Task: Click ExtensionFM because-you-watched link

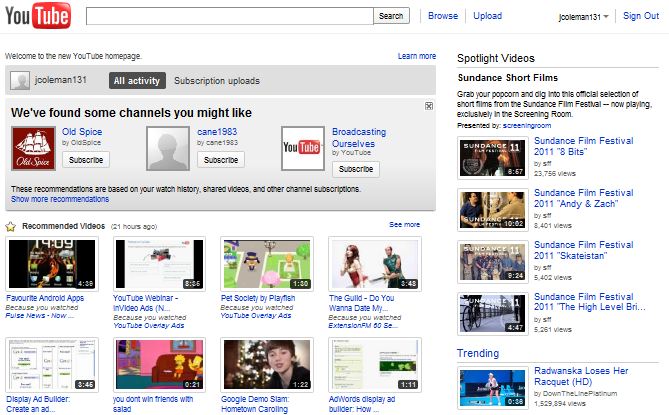Action: (363, 325)
